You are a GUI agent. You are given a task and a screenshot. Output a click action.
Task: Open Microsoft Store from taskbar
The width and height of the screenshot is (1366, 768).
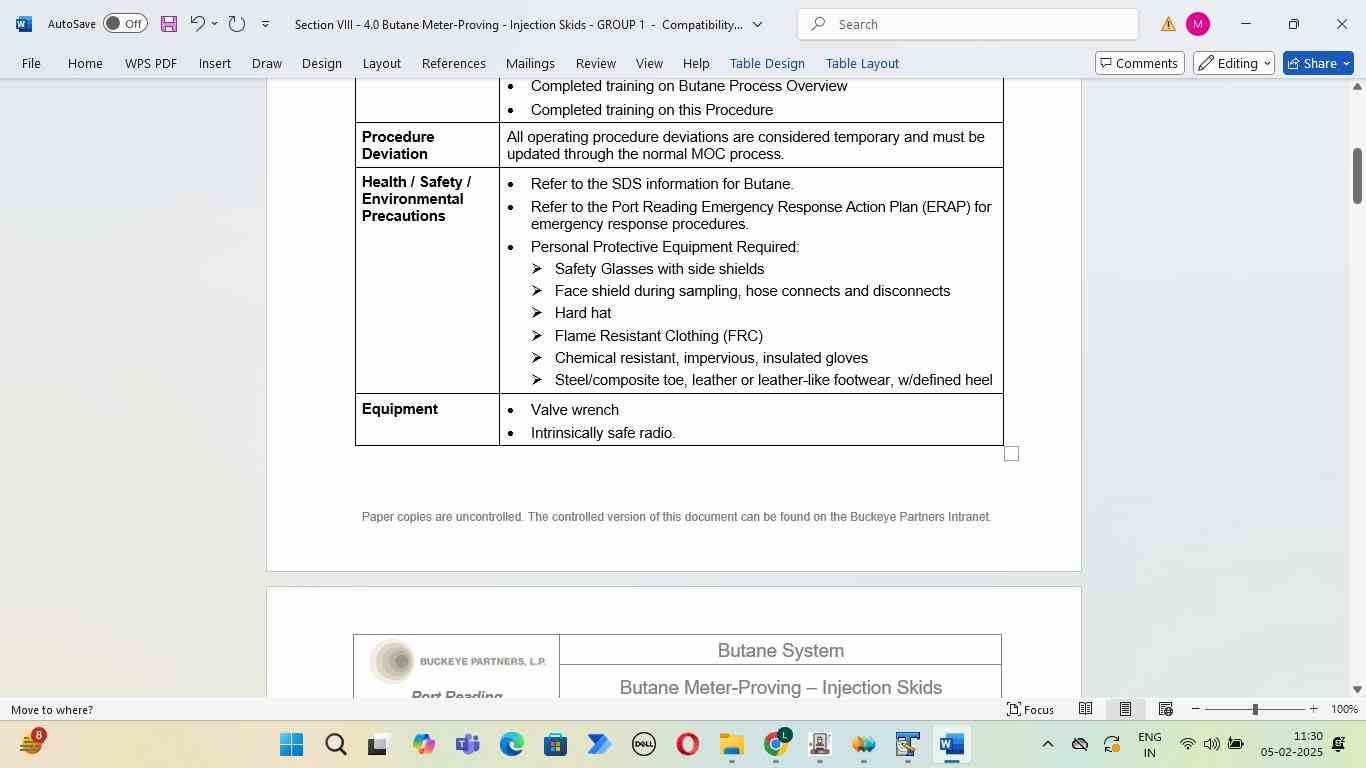[x=555, y=745]
